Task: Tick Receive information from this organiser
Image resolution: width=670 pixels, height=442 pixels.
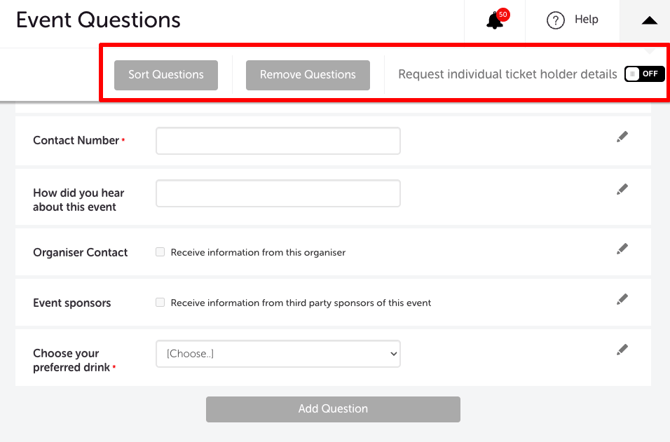Action: point(160,252)
